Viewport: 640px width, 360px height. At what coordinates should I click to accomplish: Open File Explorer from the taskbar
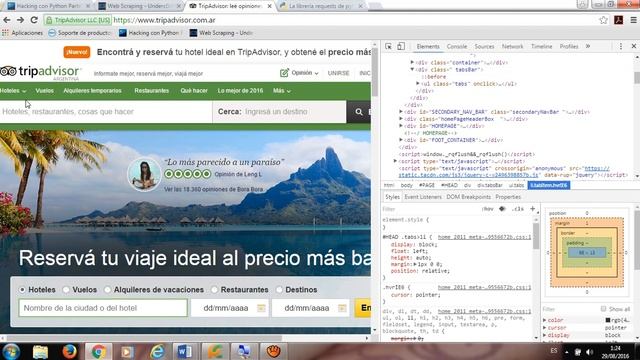(x=40, y=351)
